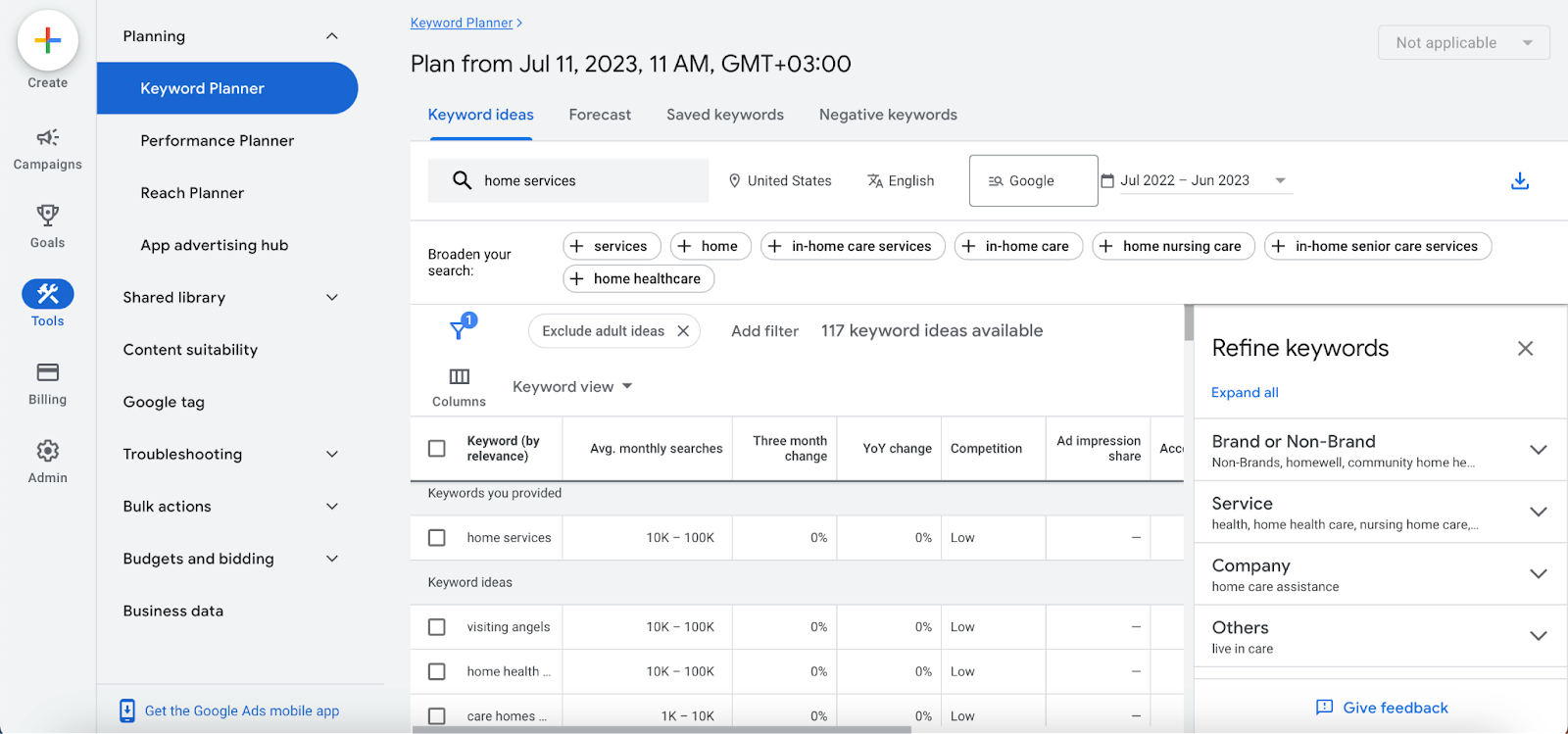1568x734 pixels.
Task: Expand Budgets and bidding section
Action: point(332,559)
